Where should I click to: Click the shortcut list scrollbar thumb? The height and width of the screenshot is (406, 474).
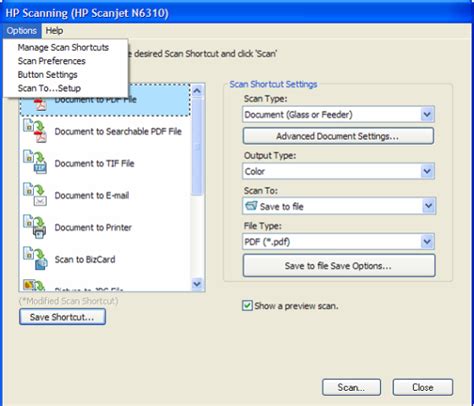click(197, 147)
